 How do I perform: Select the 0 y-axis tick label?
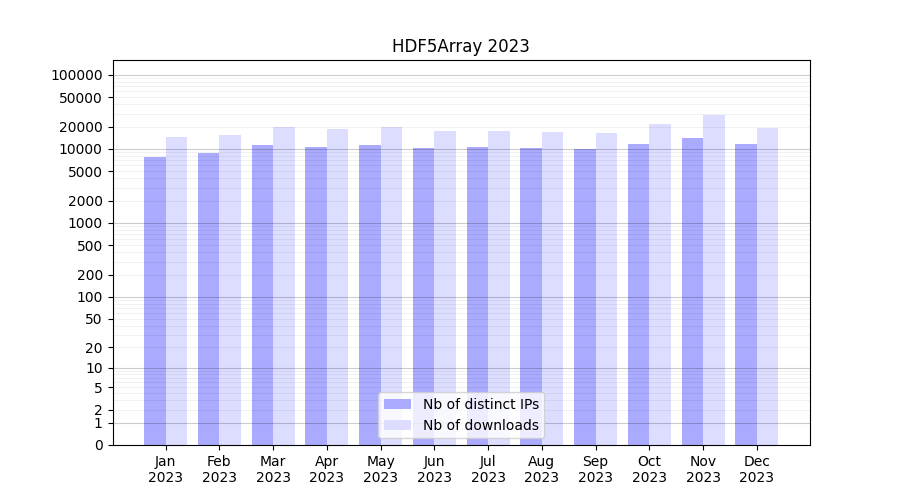[x=98, y=445]
